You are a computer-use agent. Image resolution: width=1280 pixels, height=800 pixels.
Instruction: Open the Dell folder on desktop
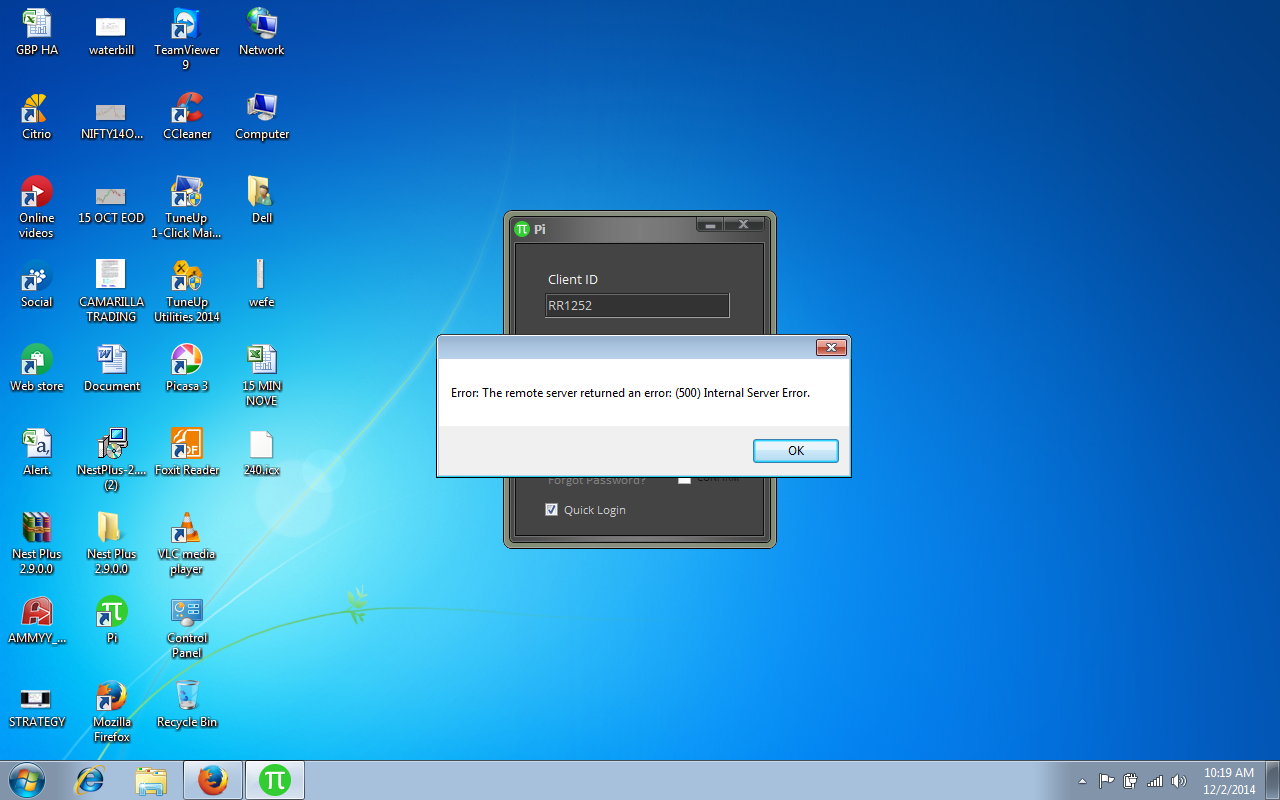pyautogui.click(x=262, y=201)
